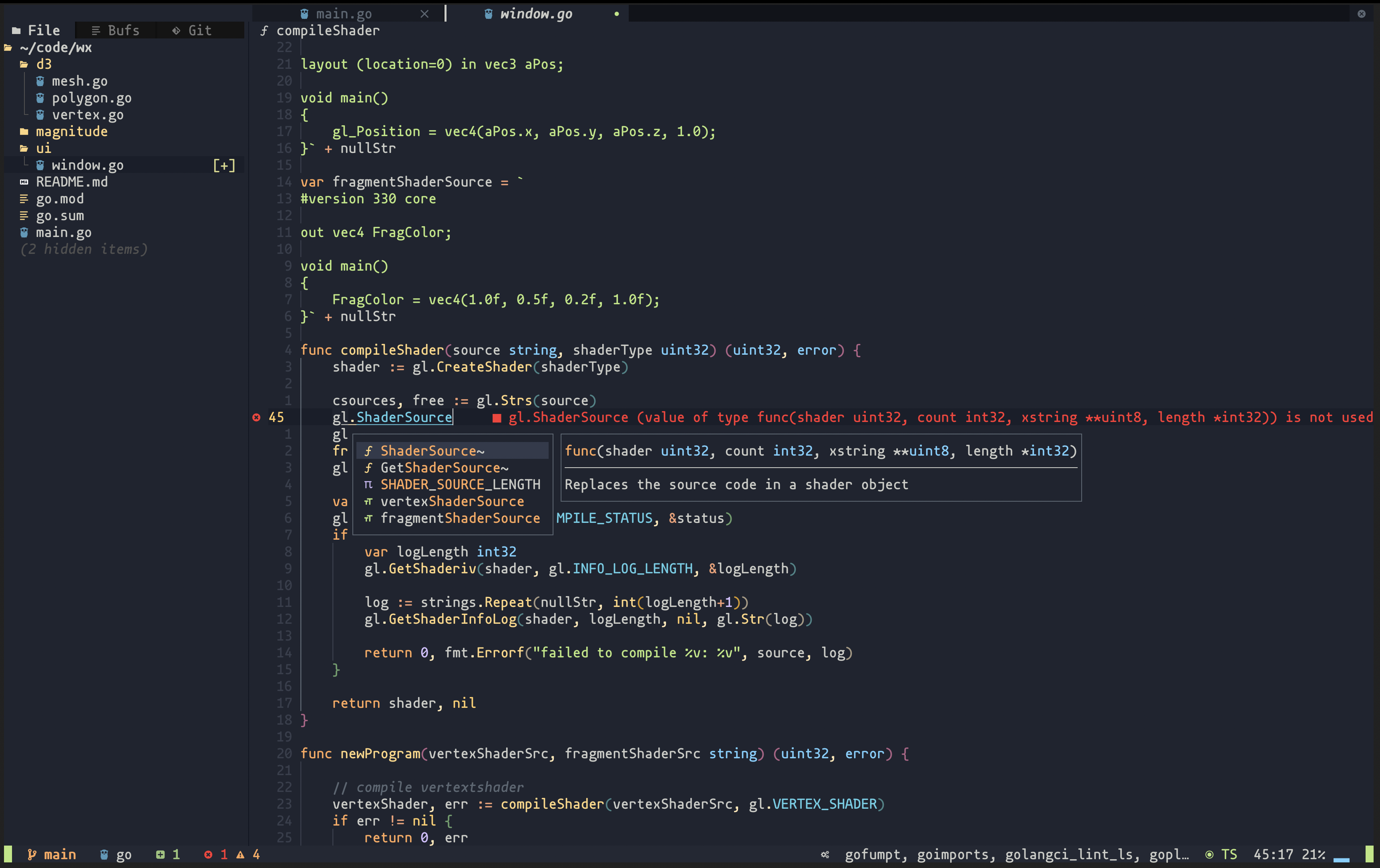
Task: Switch to the Bufs source tab
Action: tap(116, 30)
